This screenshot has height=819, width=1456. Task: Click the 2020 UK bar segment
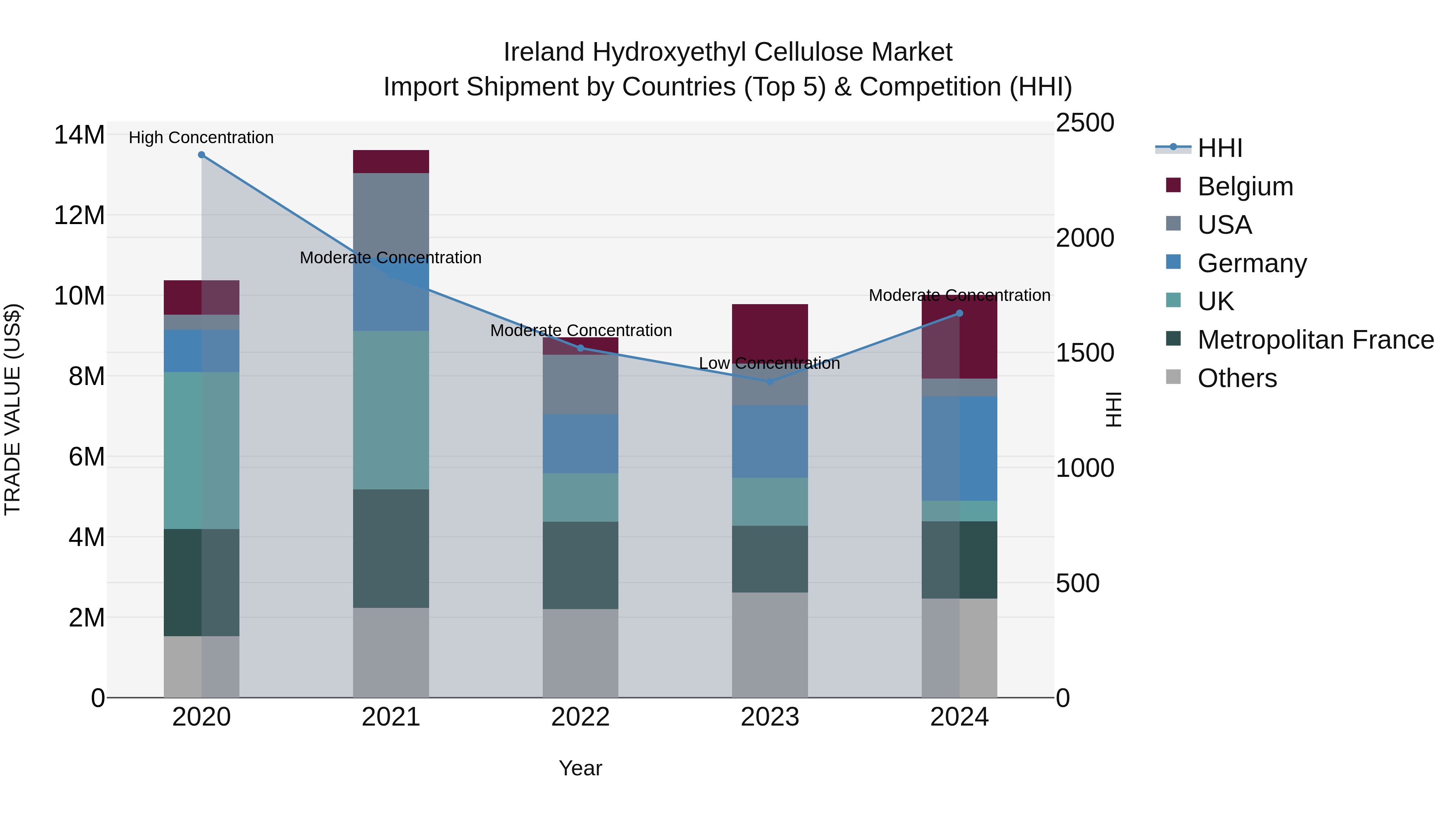(x=202, y=451)
